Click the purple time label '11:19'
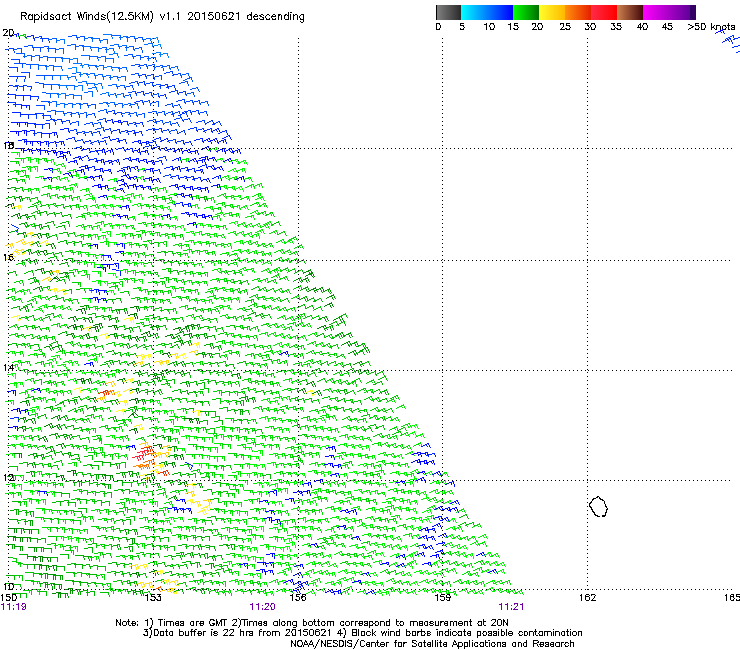The image size is (740, 650). 14,607
